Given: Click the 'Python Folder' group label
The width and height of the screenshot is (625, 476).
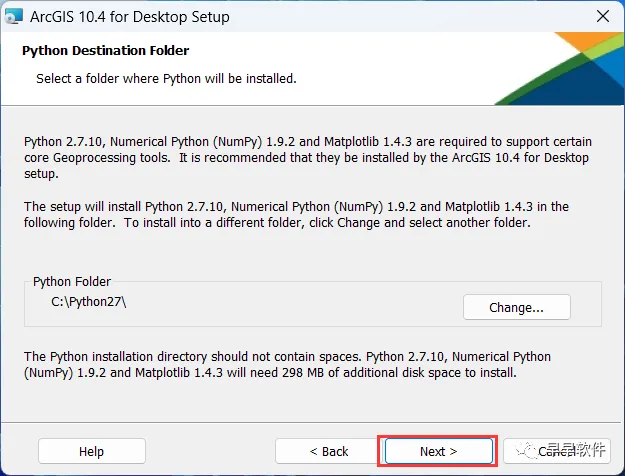Looking at the screenshot, I should coord(72,282).
